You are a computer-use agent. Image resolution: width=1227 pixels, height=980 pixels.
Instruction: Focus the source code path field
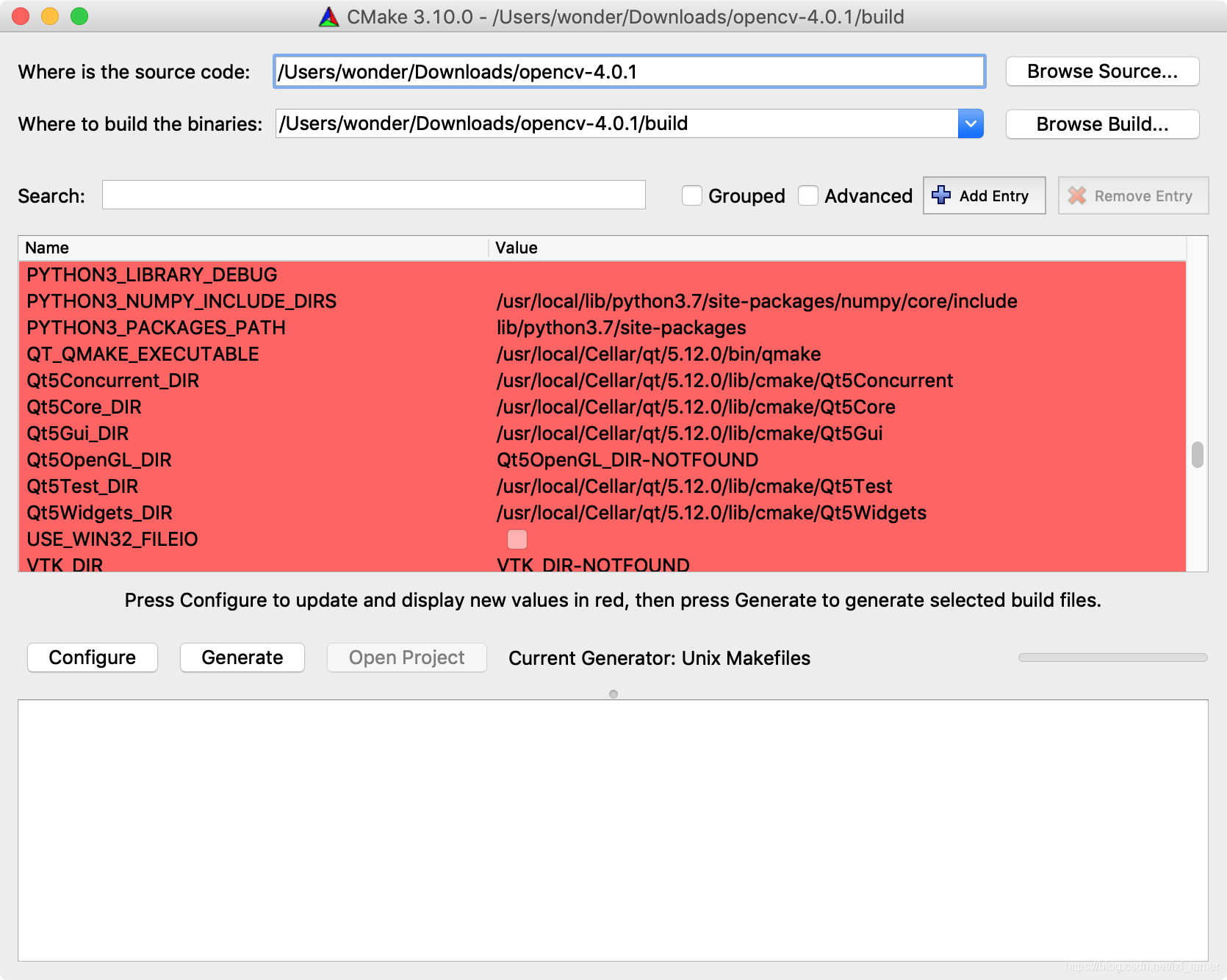tap(629, 71)
